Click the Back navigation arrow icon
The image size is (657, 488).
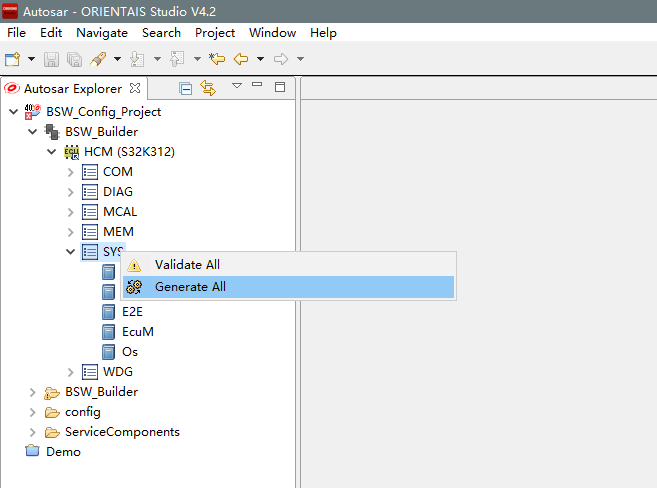(241, 60)
